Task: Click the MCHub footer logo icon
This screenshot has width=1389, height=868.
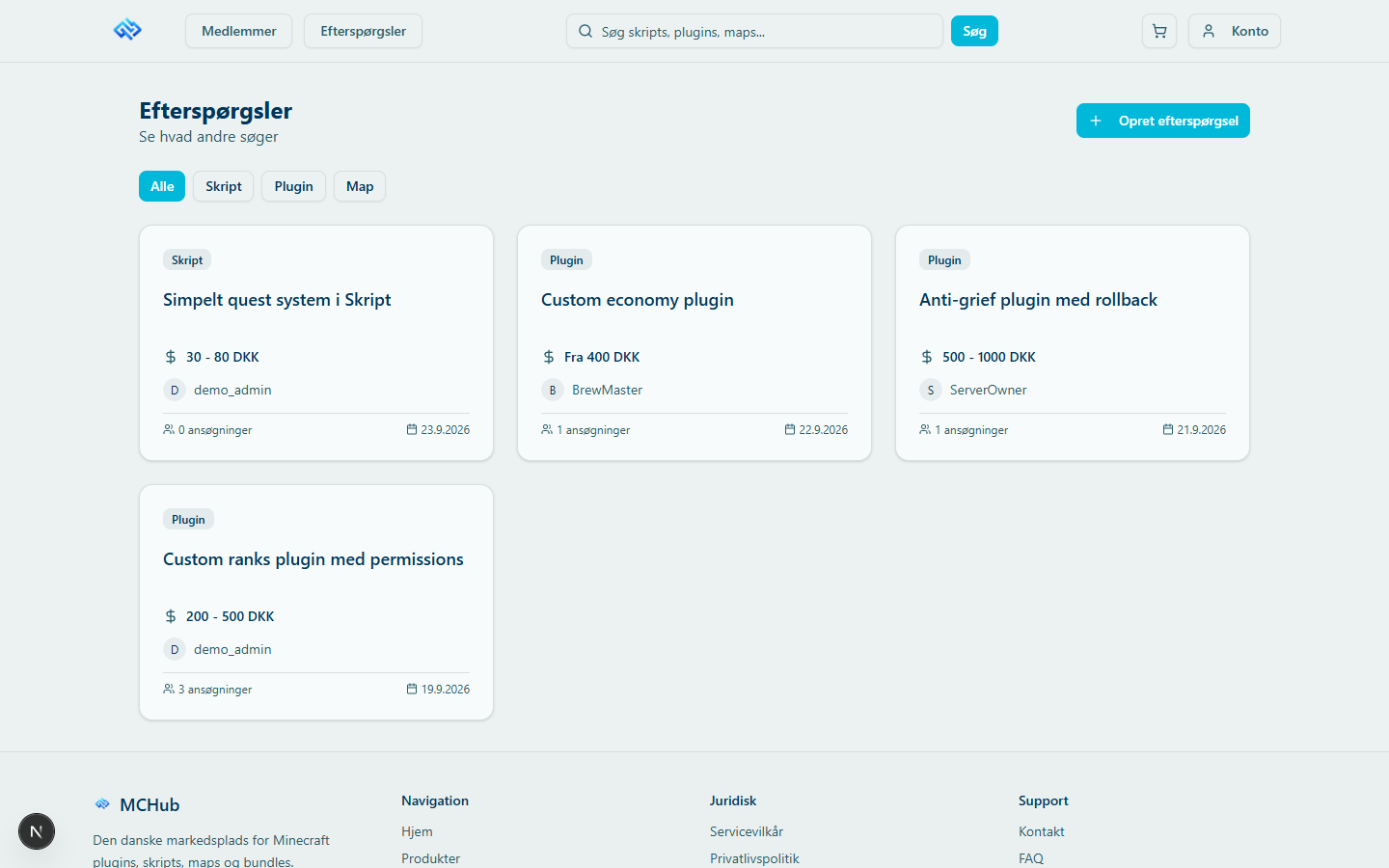Action: tap(102, 804)
